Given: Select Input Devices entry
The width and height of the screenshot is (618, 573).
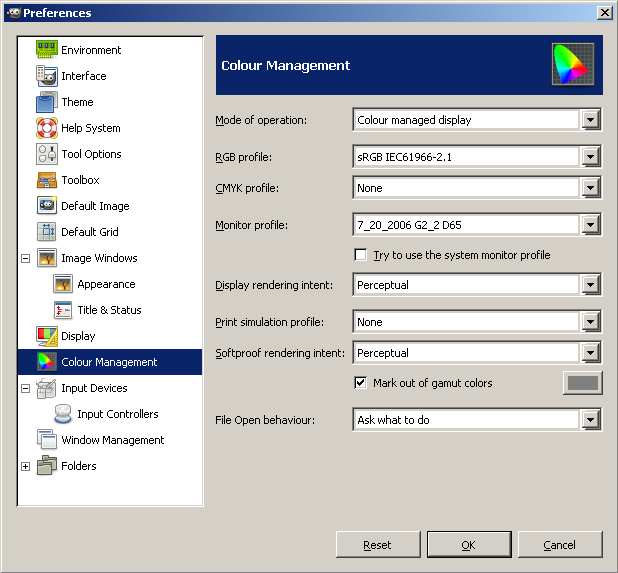Looking at the screenshot, I should [x=94, y=388].
